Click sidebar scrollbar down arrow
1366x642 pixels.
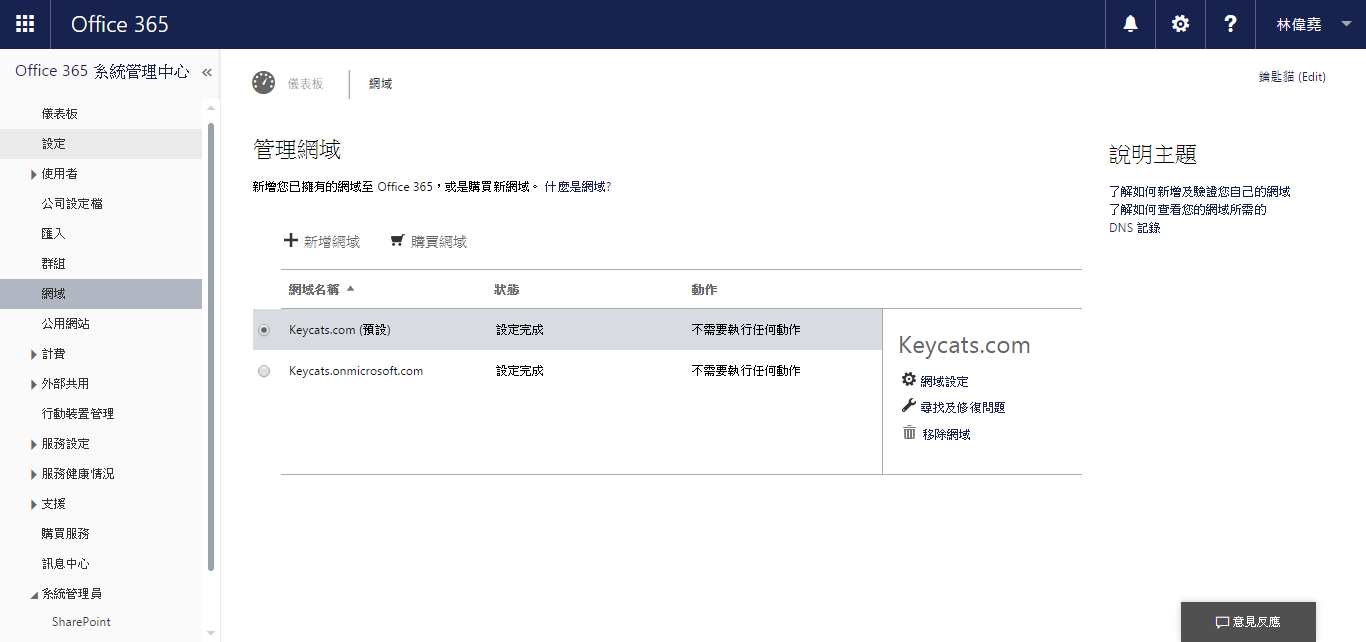[x=210, y=632]
